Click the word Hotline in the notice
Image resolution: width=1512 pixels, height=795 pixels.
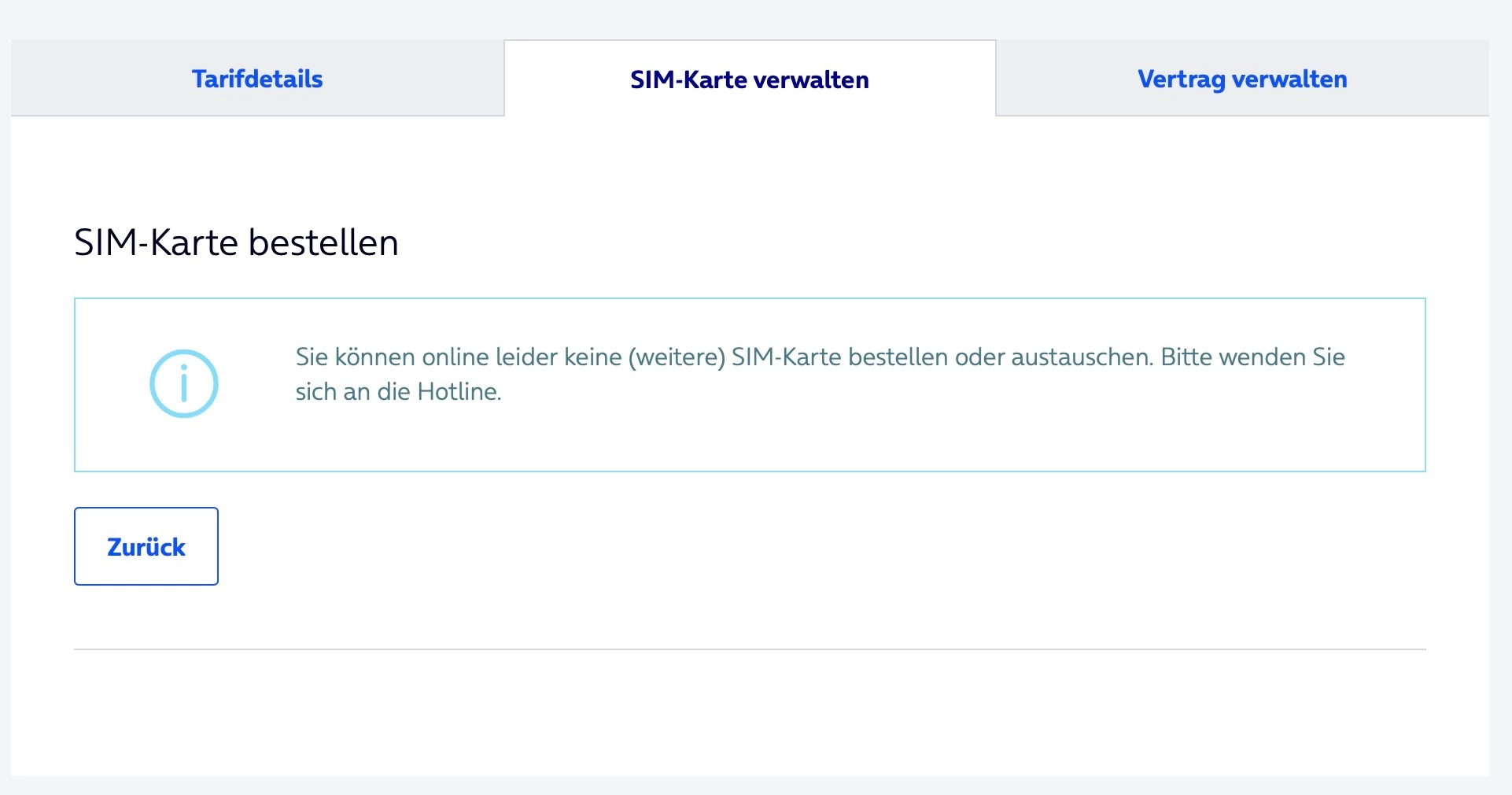click(458, 392)
